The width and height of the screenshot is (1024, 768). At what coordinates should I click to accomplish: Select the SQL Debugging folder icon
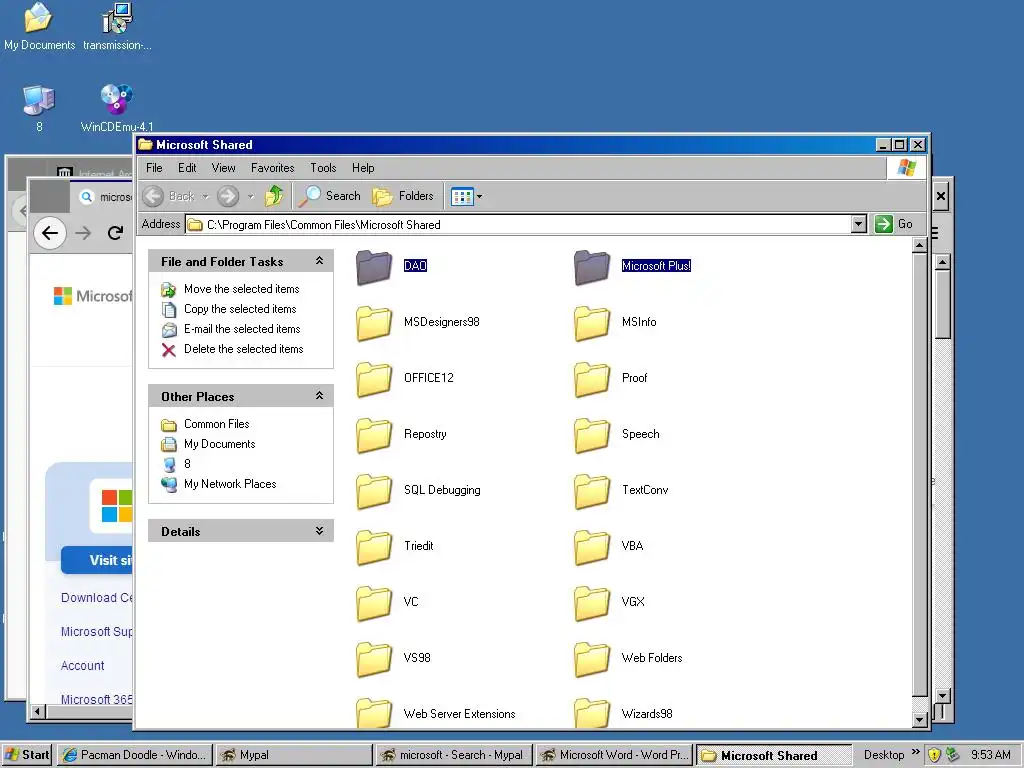coord(374,491)
